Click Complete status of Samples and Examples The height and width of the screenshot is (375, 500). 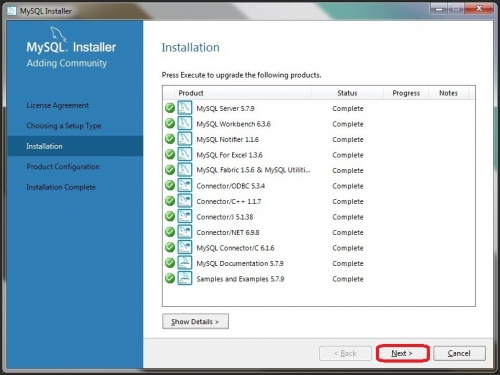[348, 279]
